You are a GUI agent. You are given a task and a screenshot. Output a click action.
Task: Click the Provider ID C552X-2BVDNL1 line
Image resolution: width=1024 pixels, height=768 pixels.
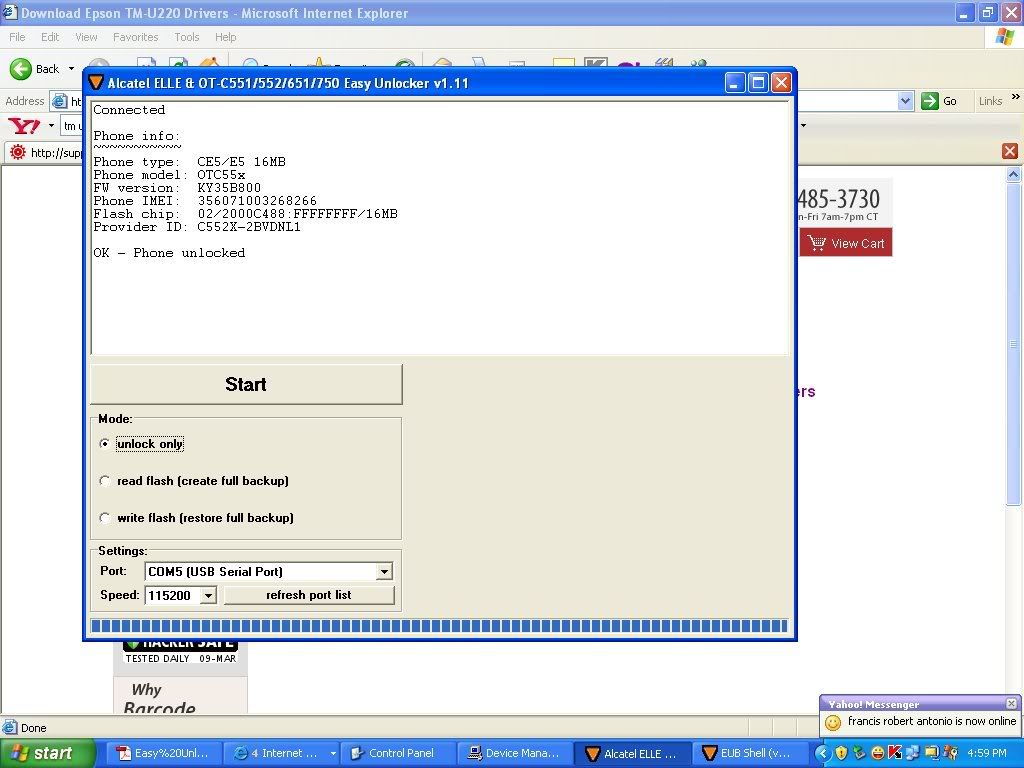197,227
